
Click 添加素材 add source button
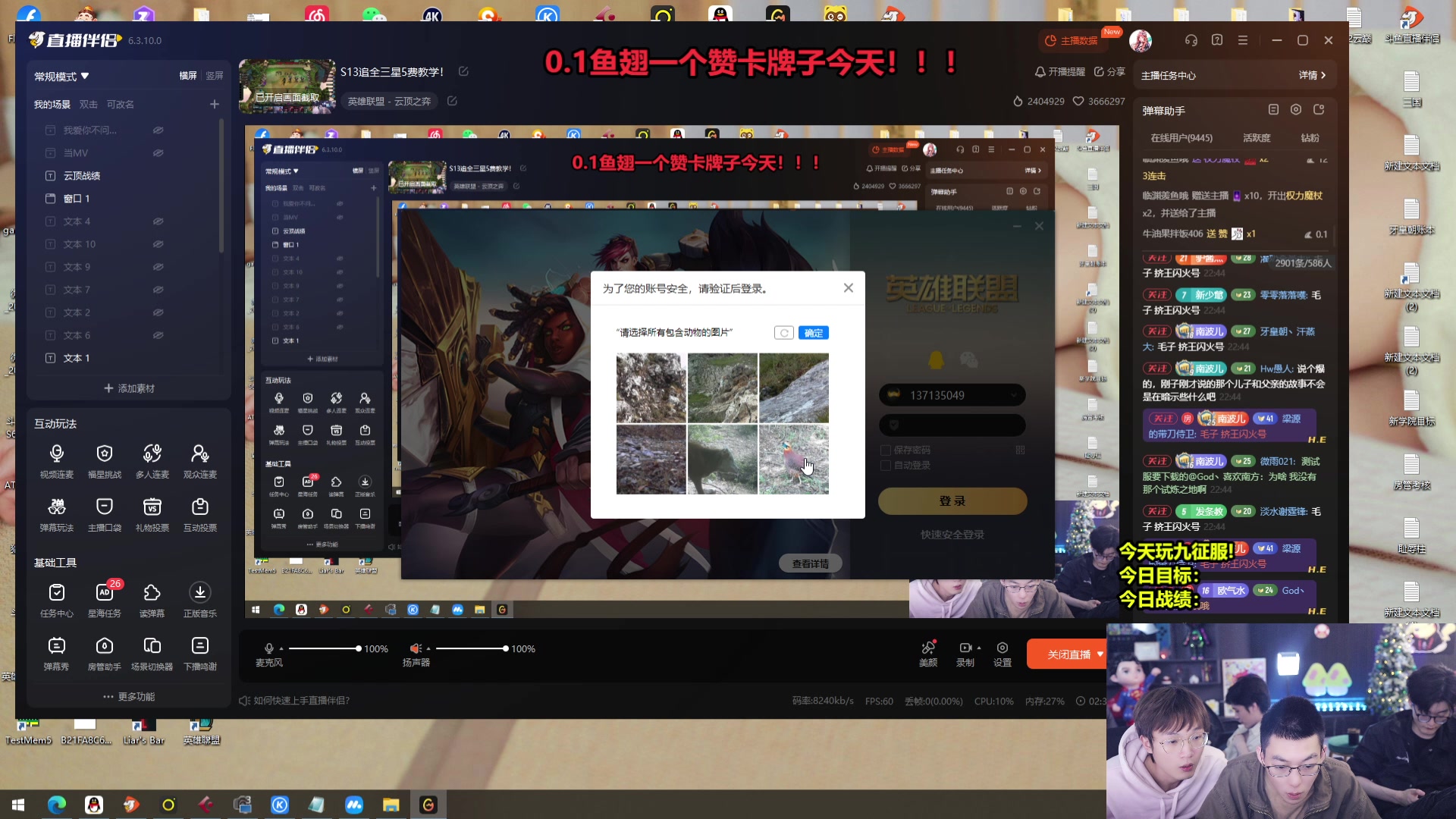coord(129,388)
